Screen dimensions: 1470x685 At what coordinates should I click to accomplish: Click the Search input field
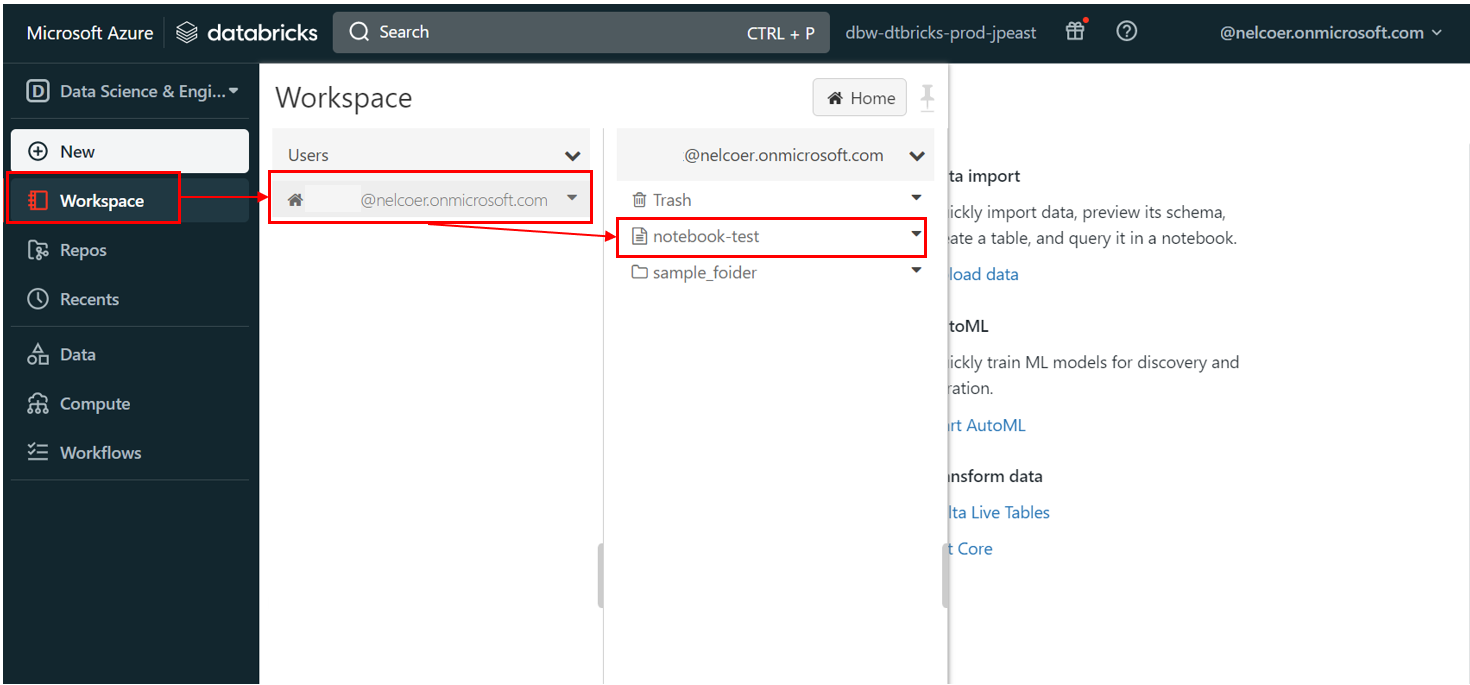point(581,32)
